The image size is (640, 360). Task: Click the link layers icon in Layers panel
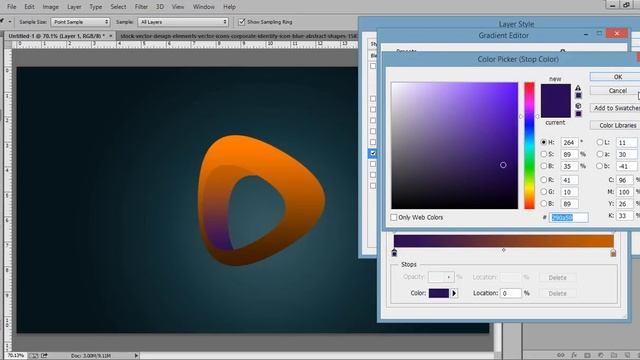(x=560, y=356)
